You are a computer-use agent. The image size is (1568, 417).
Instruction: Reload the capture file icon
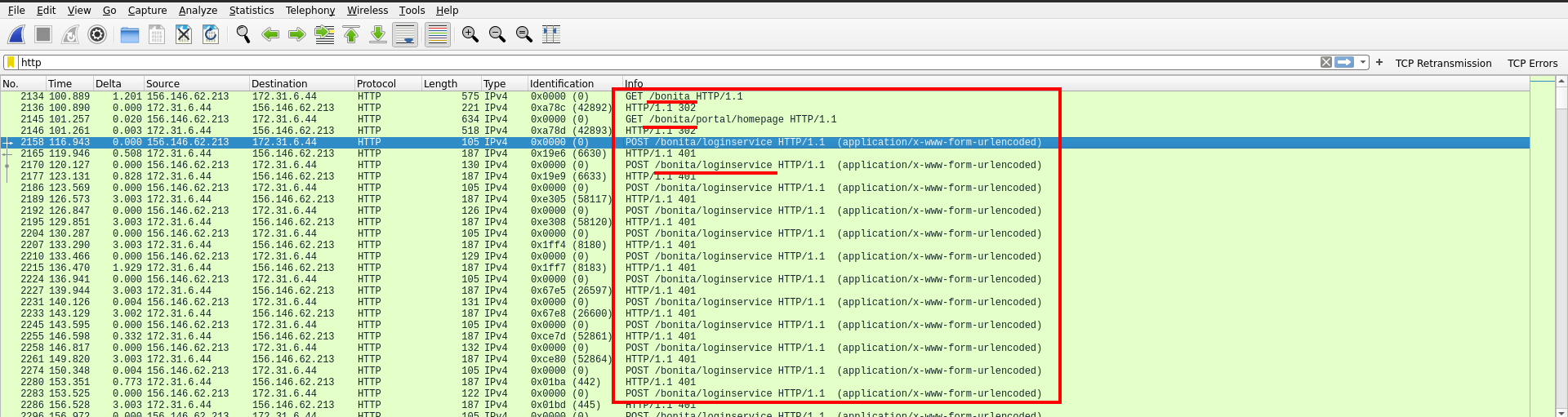coord(211,34)
